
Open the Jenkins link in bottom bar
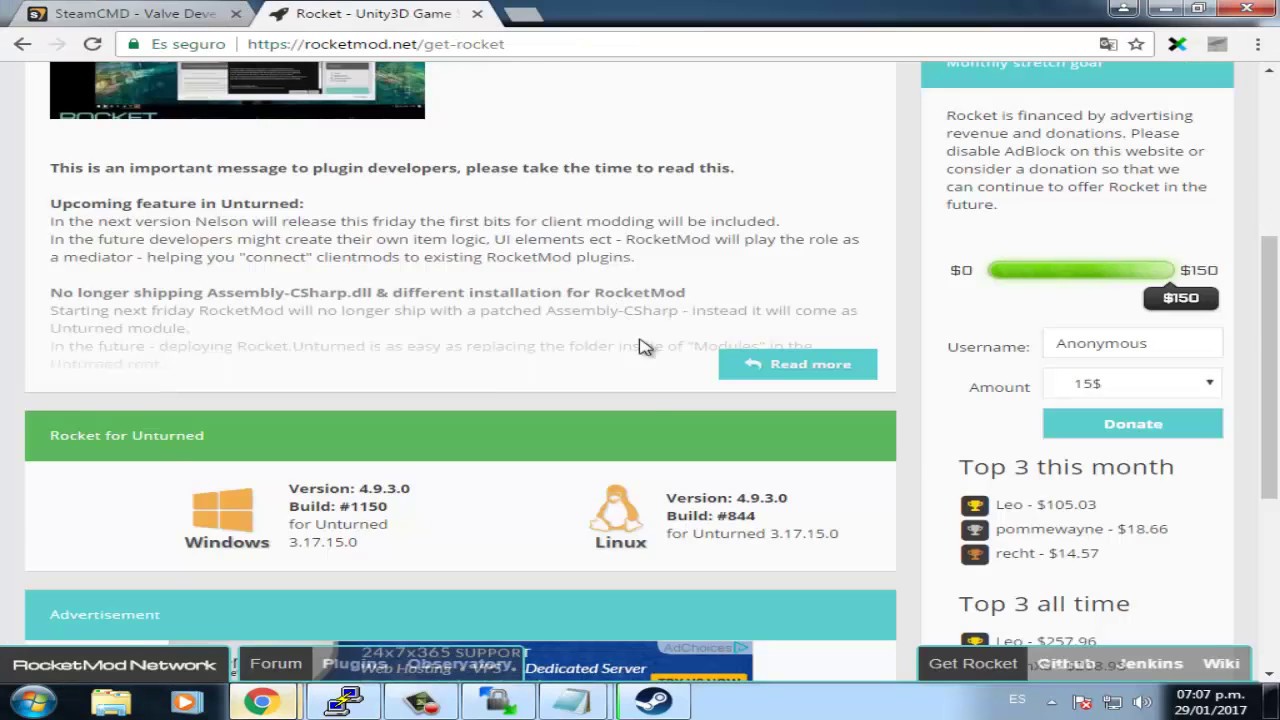click(x=1149, y=664)
